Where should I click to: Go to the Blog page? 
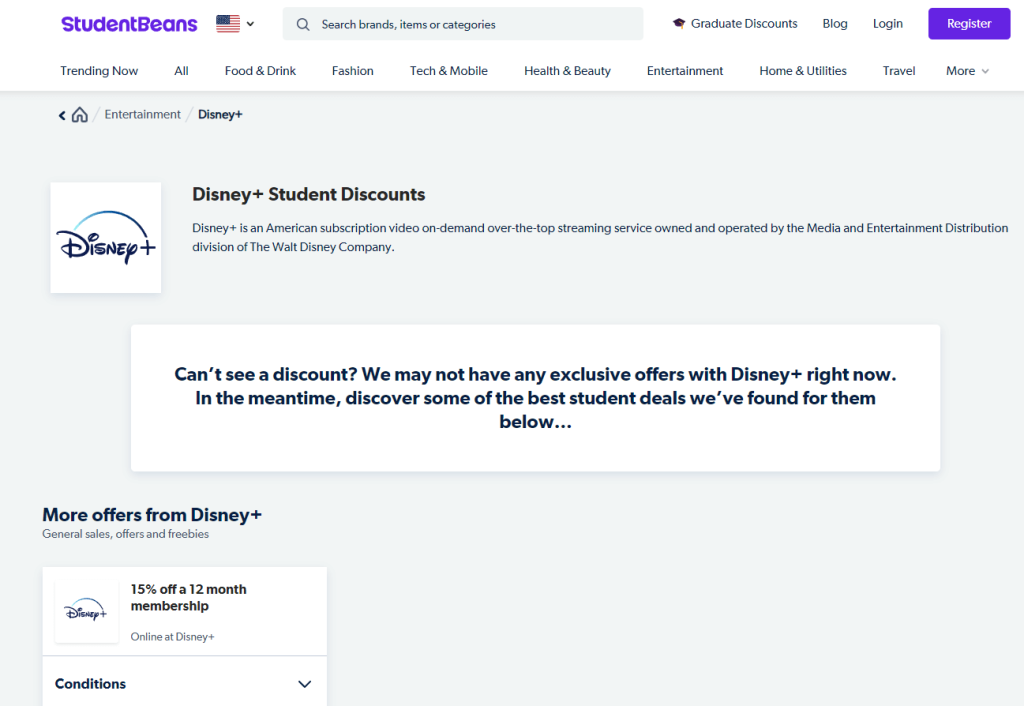835,24
